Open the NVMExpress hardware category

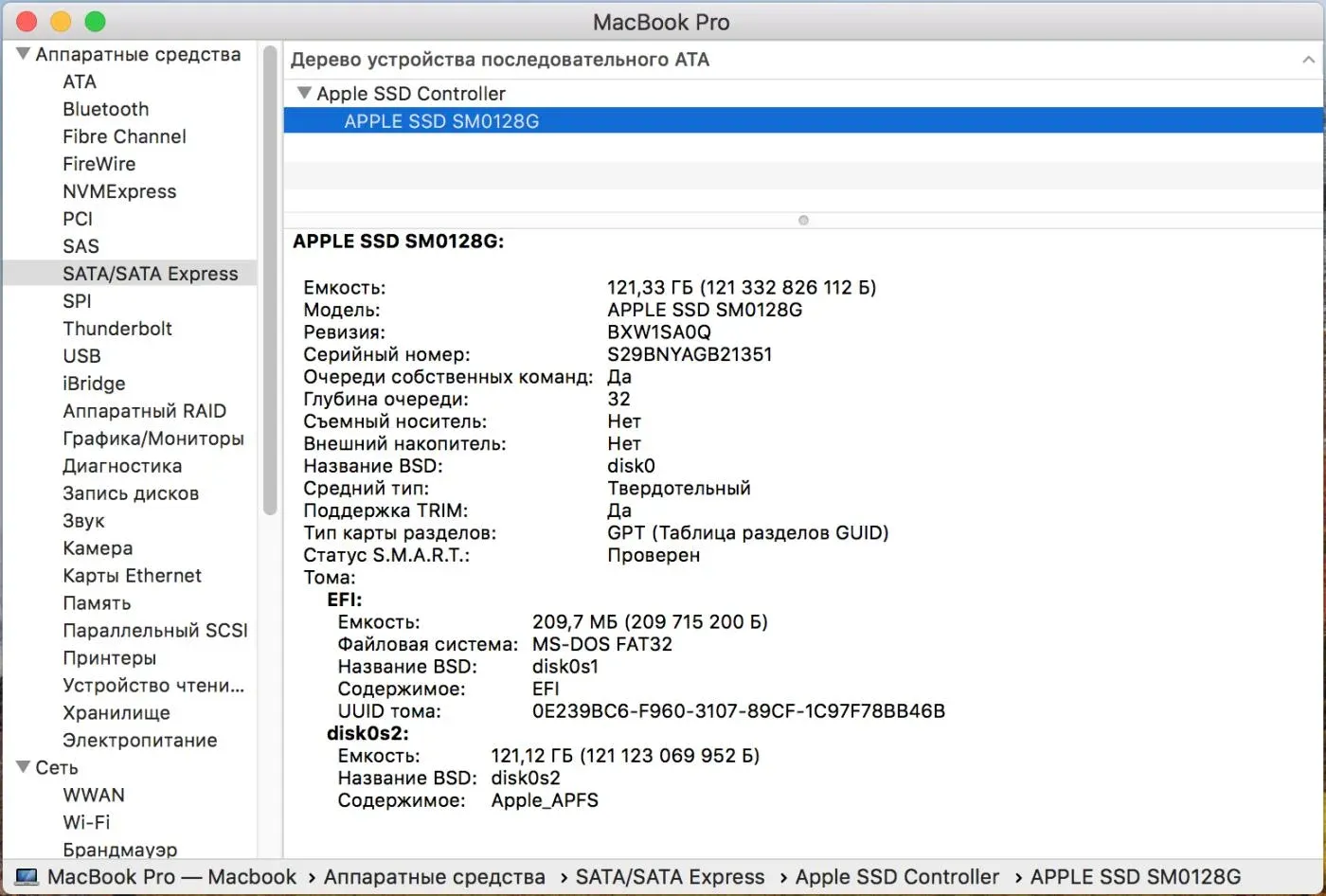pos(119,191)
